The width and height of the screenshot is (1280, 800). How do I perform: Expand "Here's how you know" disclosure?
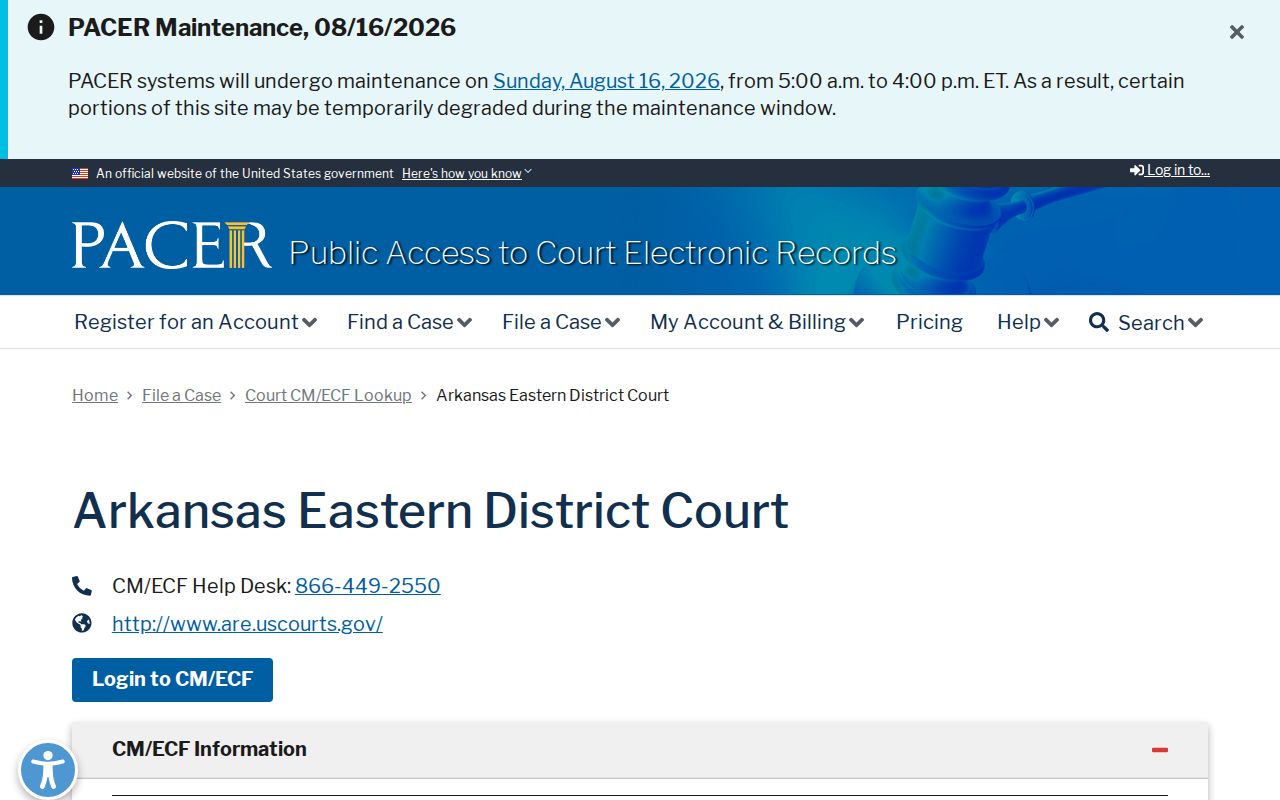point(467,173)
